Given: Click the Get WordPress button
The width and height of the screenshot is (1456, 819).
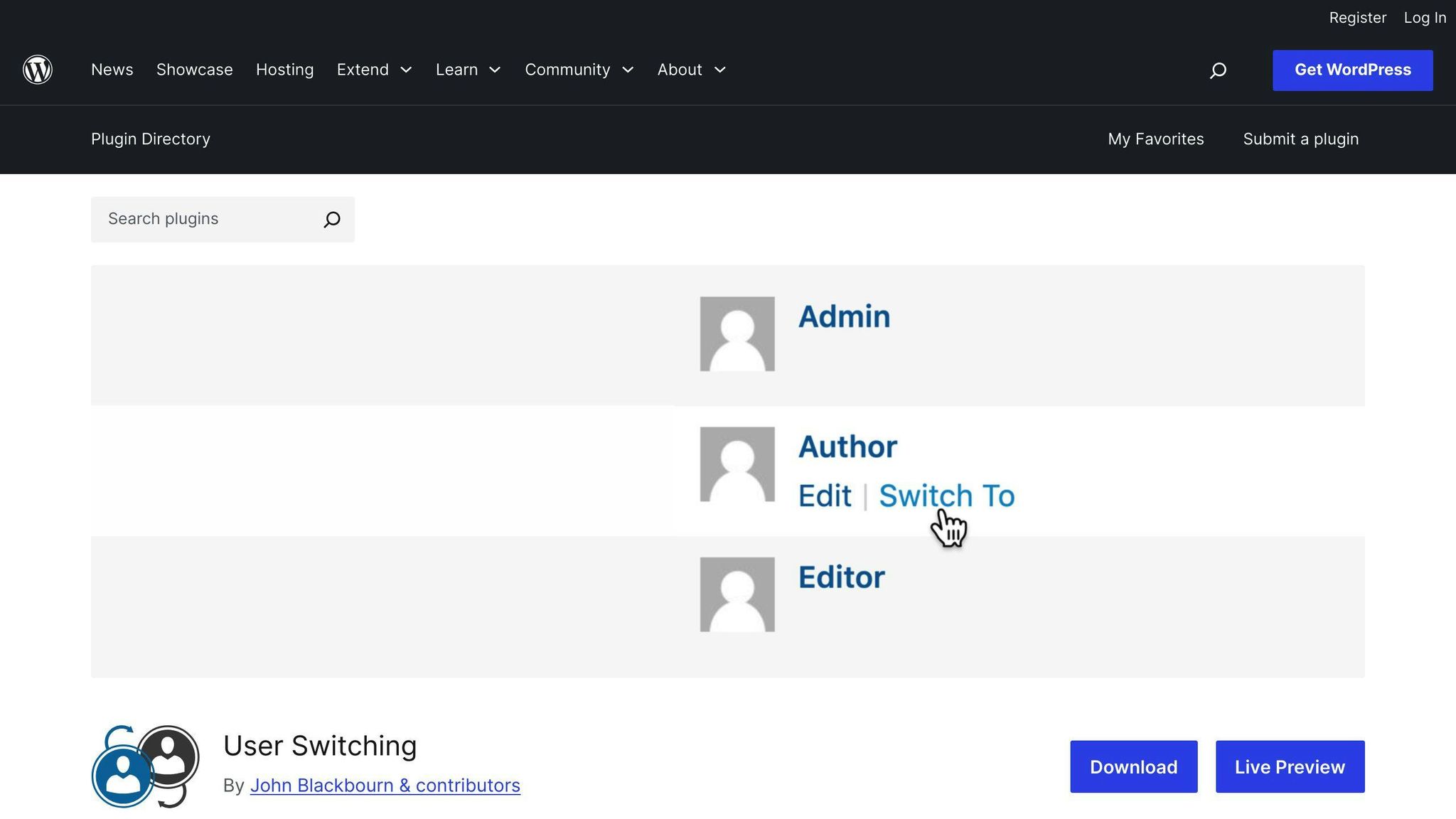Looking at the screenshot, I should coord(1352,70).
